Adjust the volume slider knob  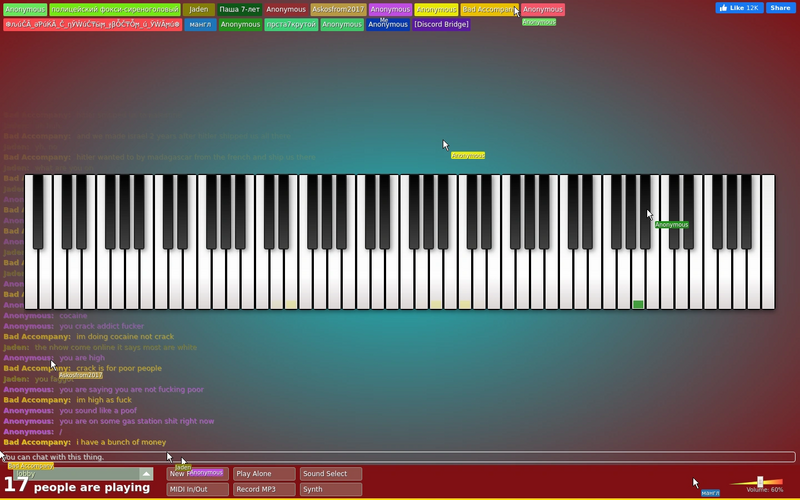[x=760, y=482]
